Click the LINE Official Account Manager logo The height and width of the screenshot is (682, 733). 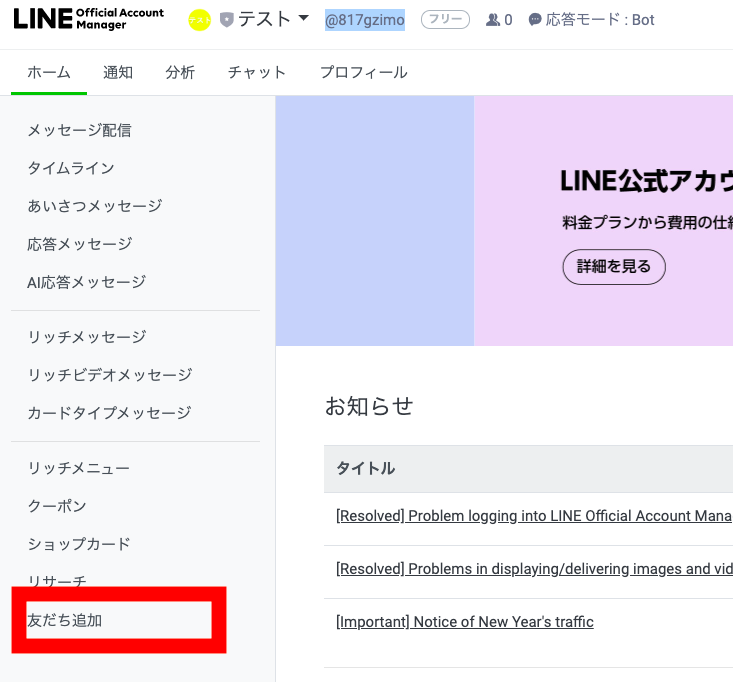pyautogui.click(x=89, y=19)
